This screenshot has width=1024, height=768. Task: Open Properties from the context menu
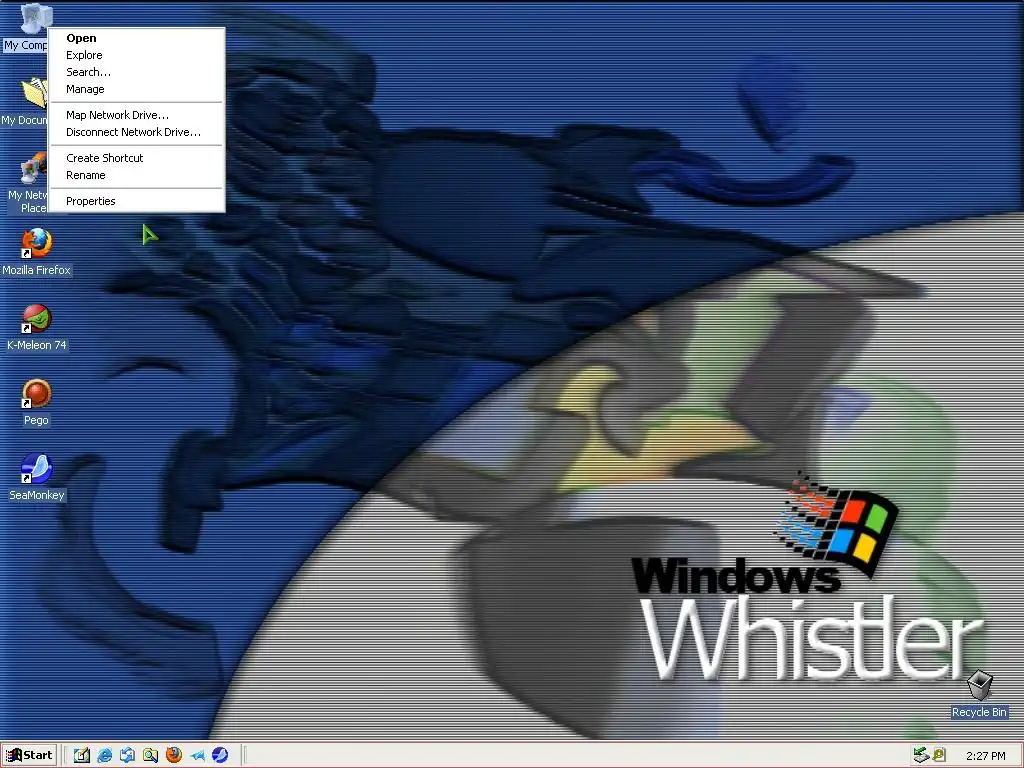tap(136, 201)
